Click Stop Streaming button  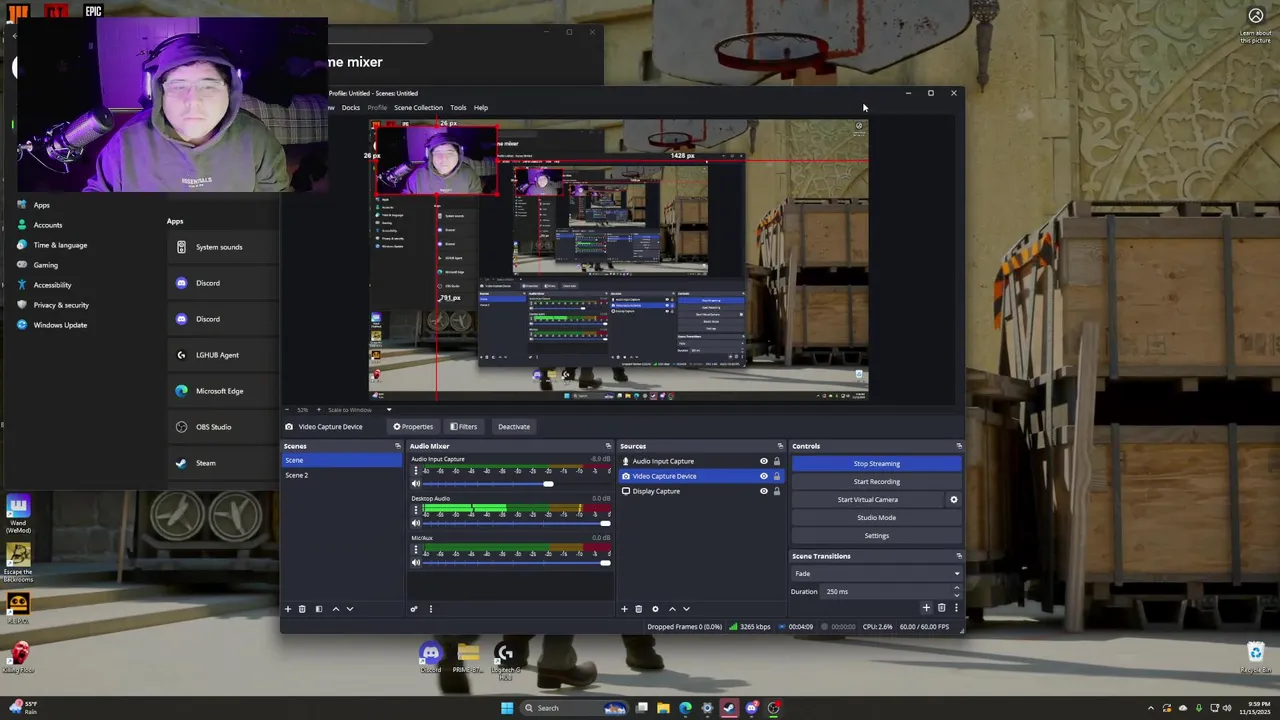pyautogui.click(x=877, y=464)
